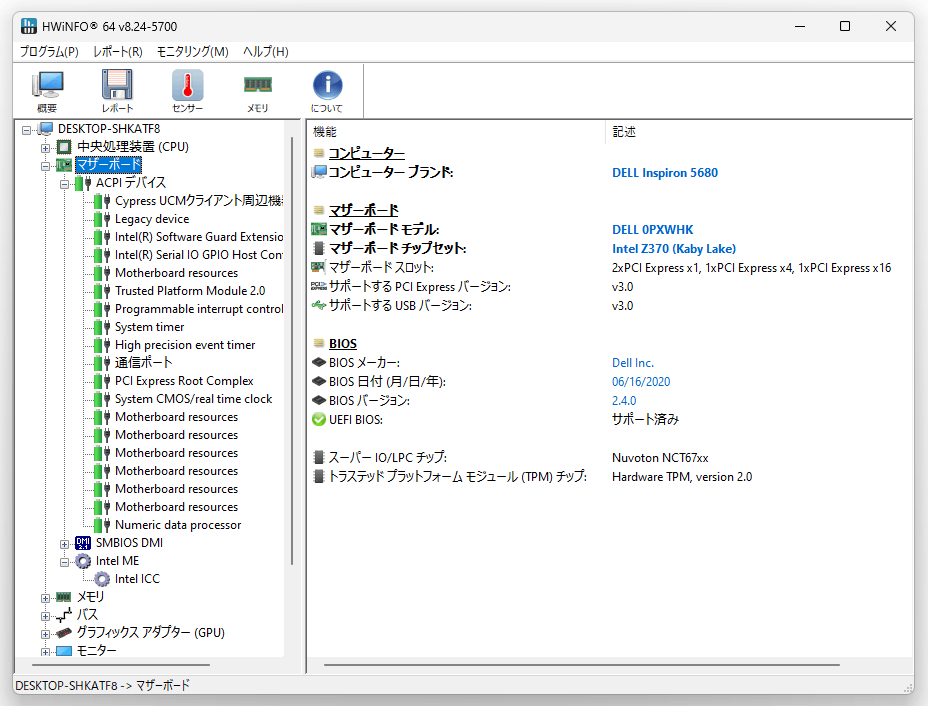This screenshot has width=928, height=706.
Task: Collapse the マザーボード tree node
Action: (x=46, y=166)
